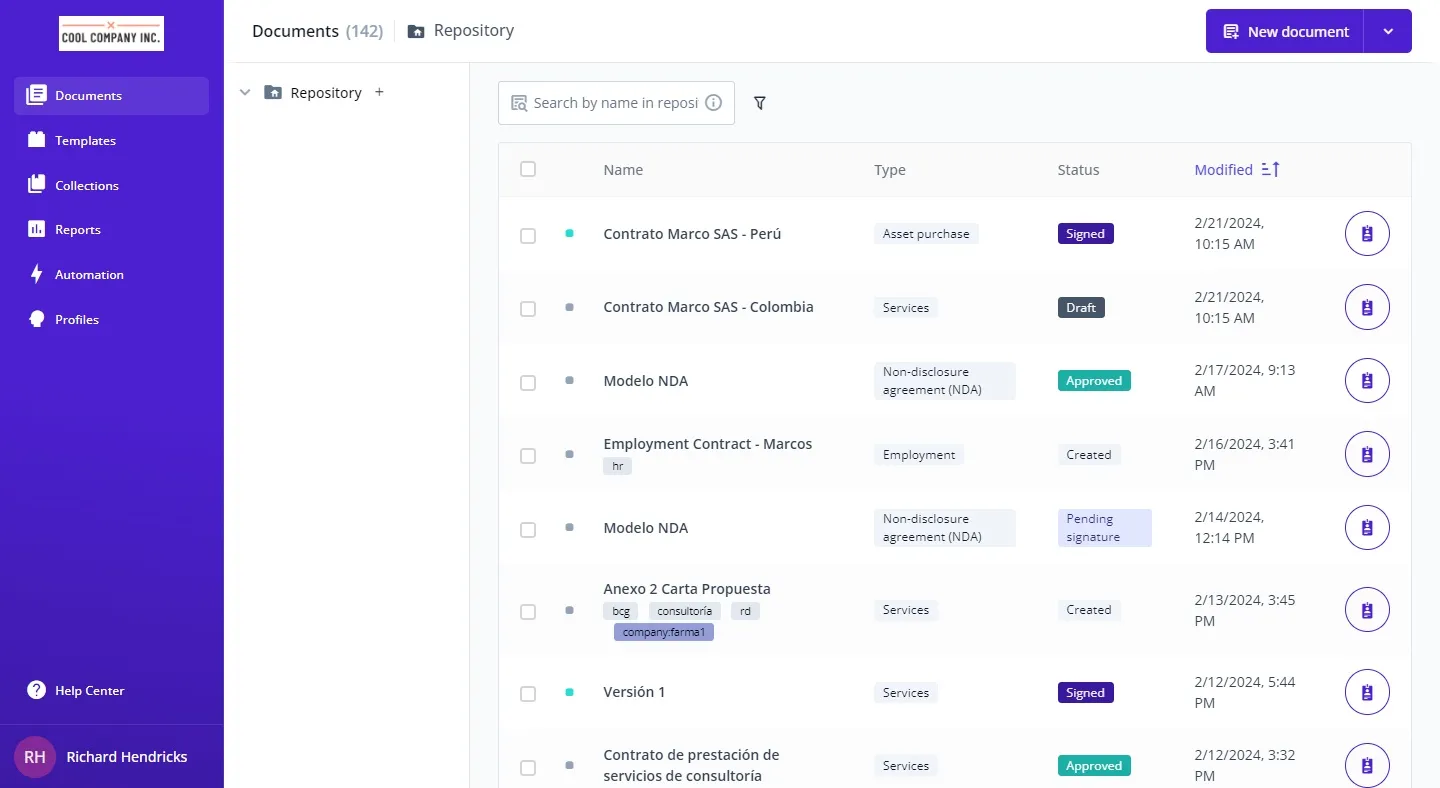Click the info icon in search box
Viewport: 1440px width, 788px height.
tap(713, 103)
